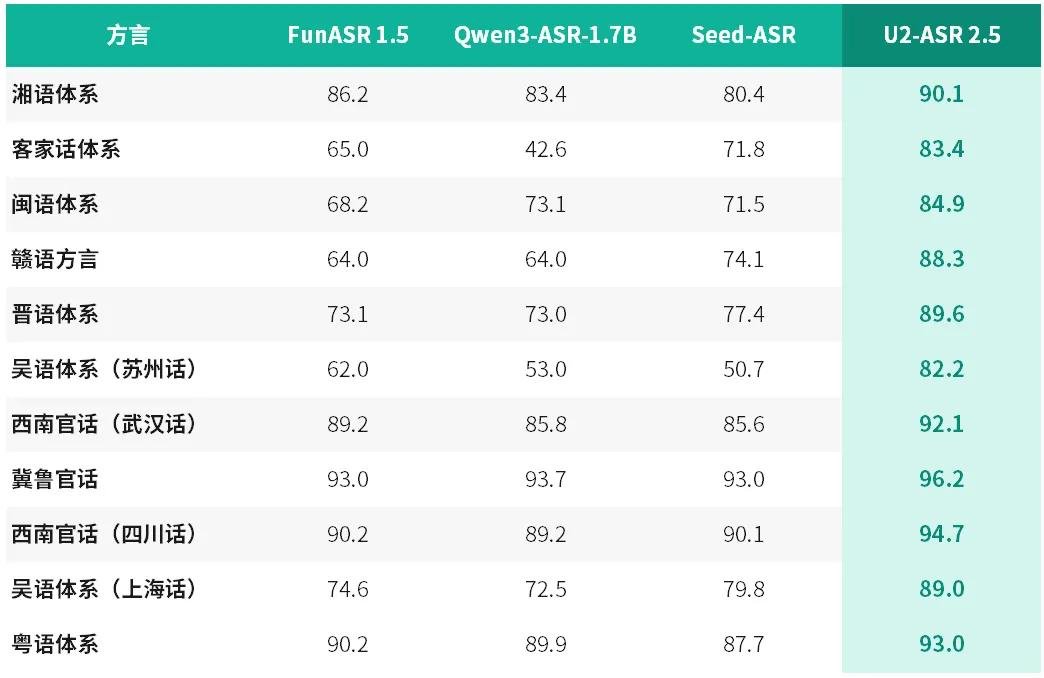This screenshot has width=1044, height=678.
Task: Select the 42.6 Qwen3 score cell
Action: pos(545,149)
